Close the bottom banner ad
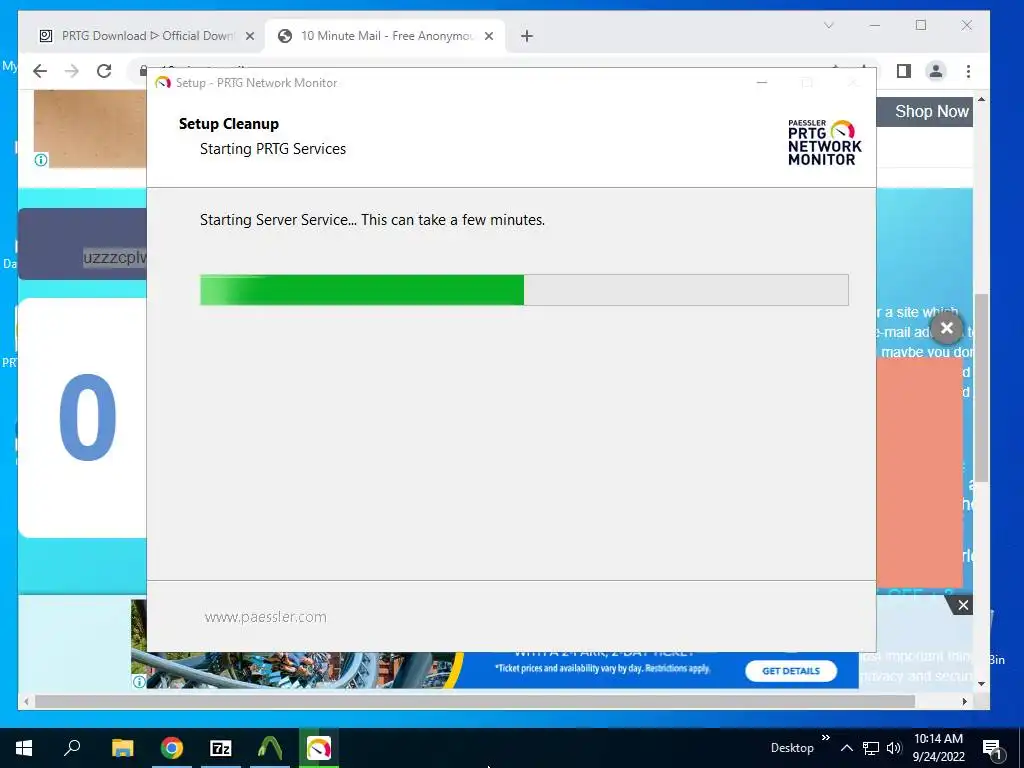Screen dimensions: 1024x768 [963, 605]
